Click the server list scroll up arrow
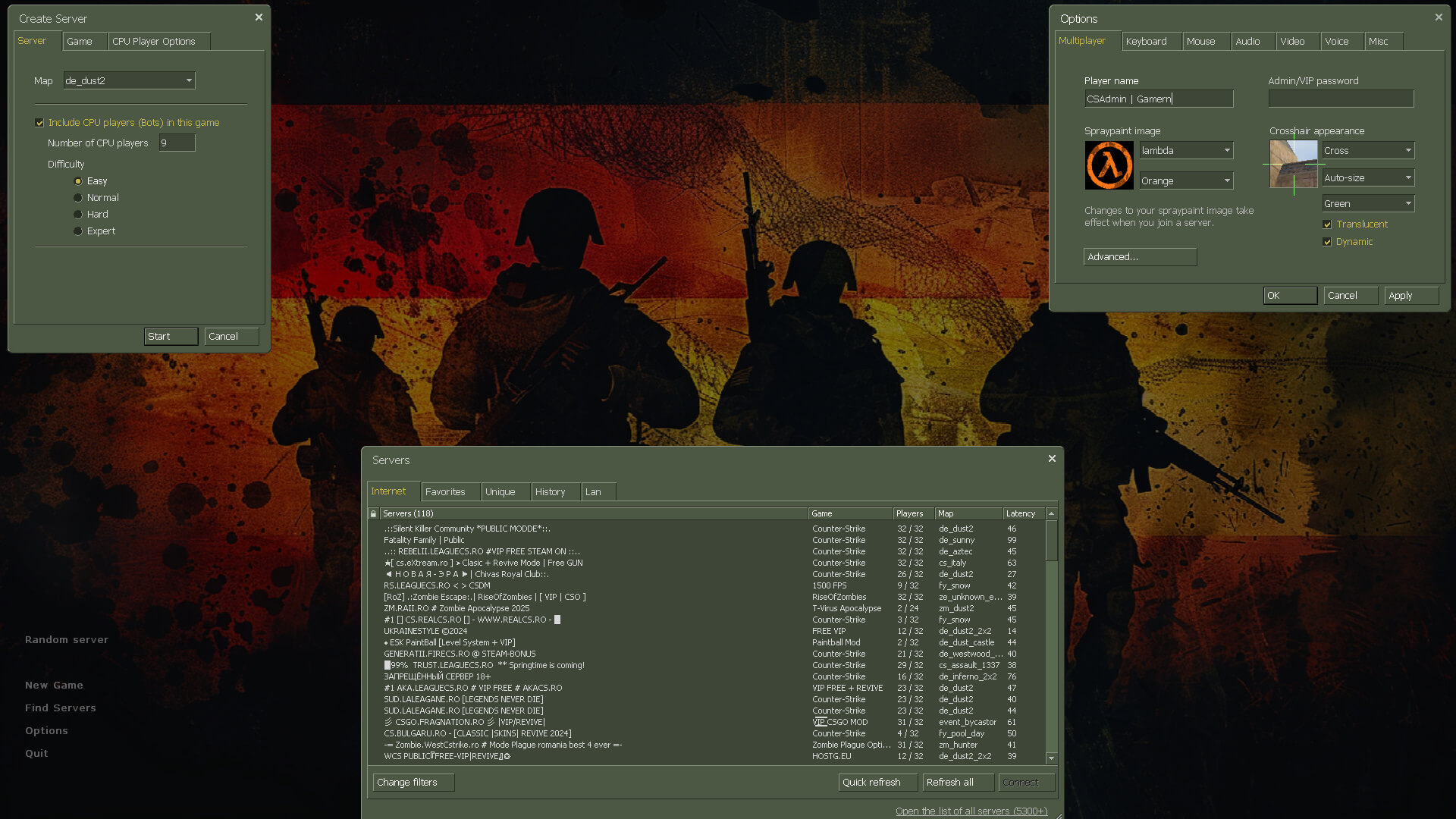 coord(1051,513)
